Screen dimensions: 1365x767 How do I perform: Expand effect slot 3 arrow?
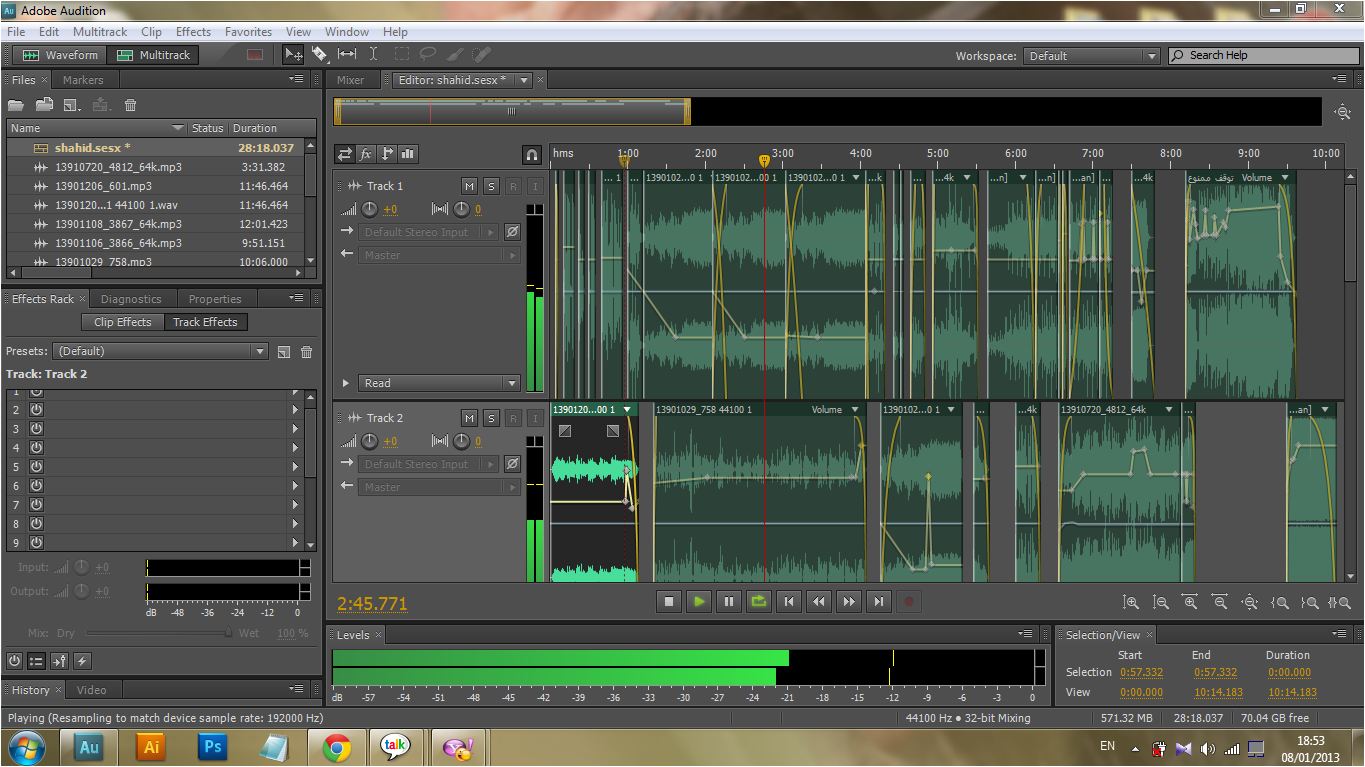coord(295,428)
